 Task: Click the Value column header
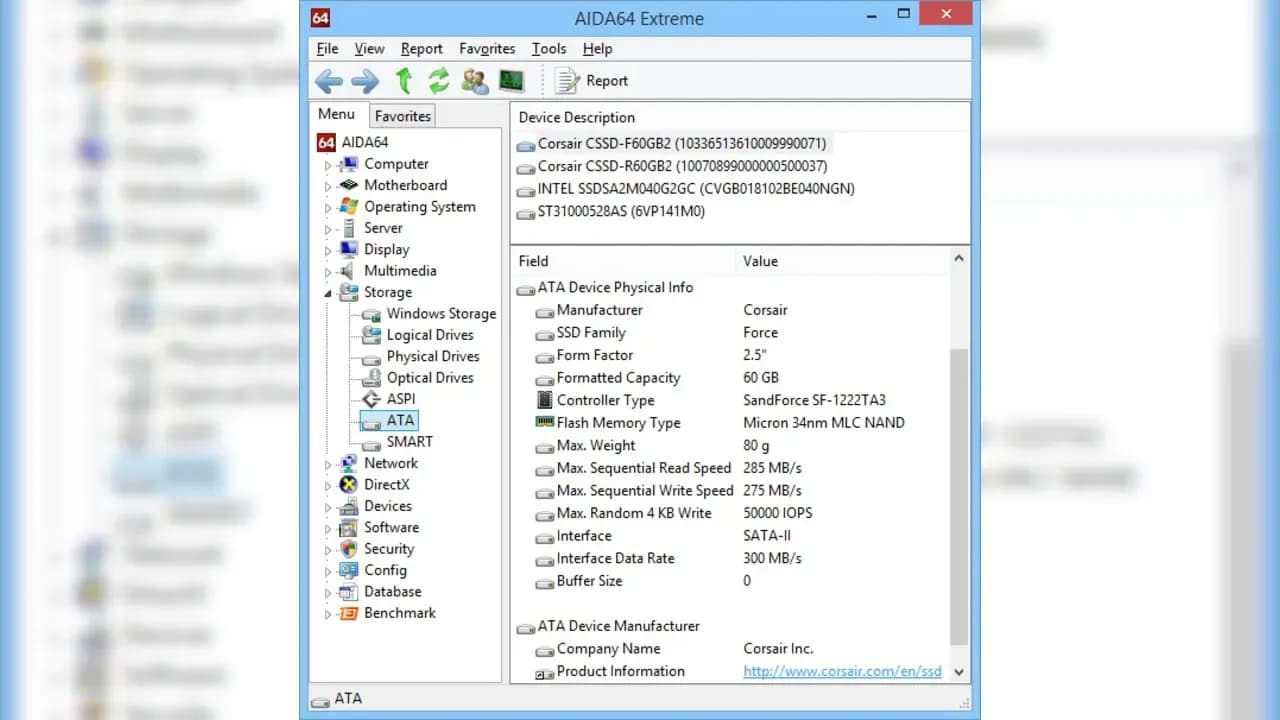pos(841,261)
